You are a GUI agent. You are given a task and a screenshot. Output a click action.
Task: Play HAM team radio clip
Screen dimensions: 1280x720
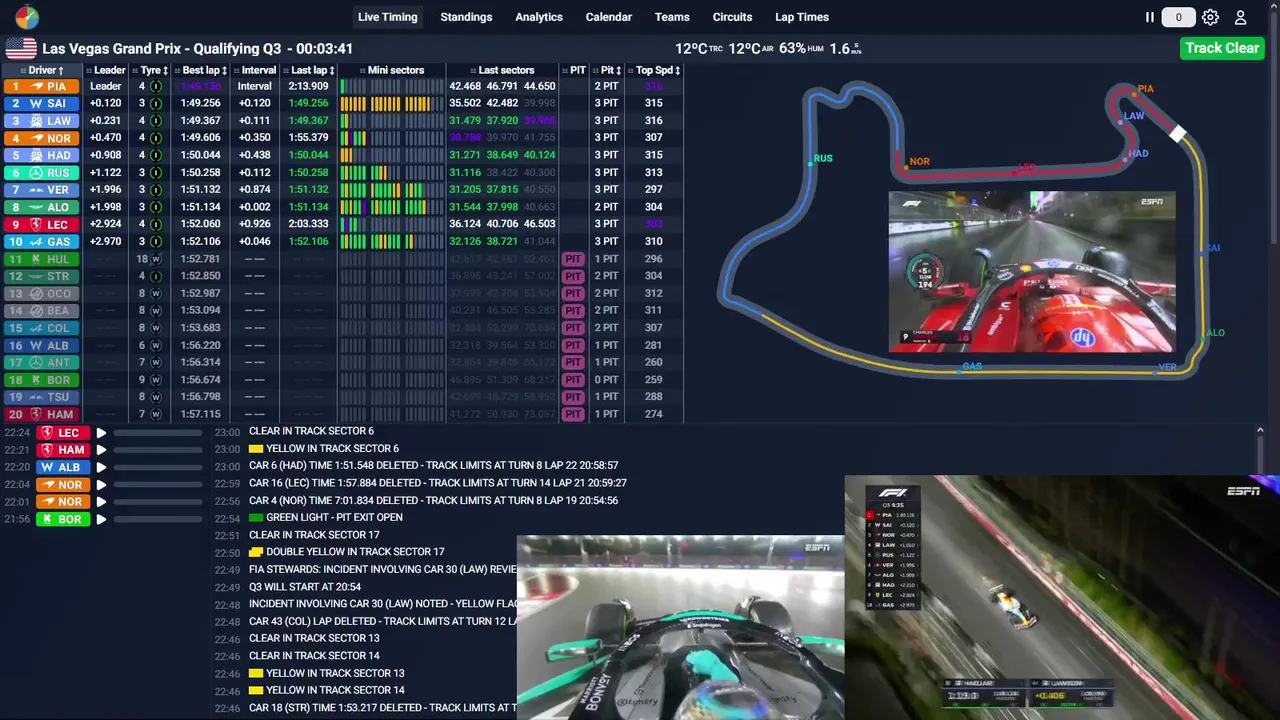tap(101, 450)
